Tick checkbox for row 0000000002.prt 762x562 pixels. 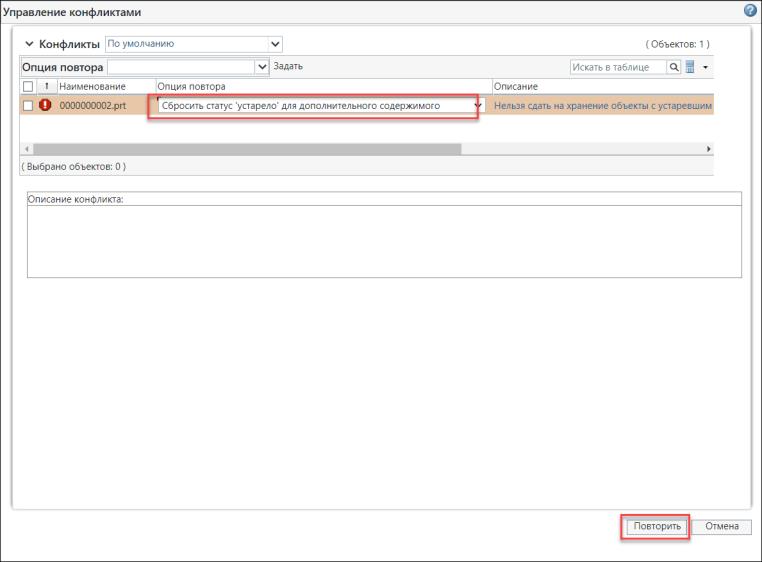coord(28,105)
